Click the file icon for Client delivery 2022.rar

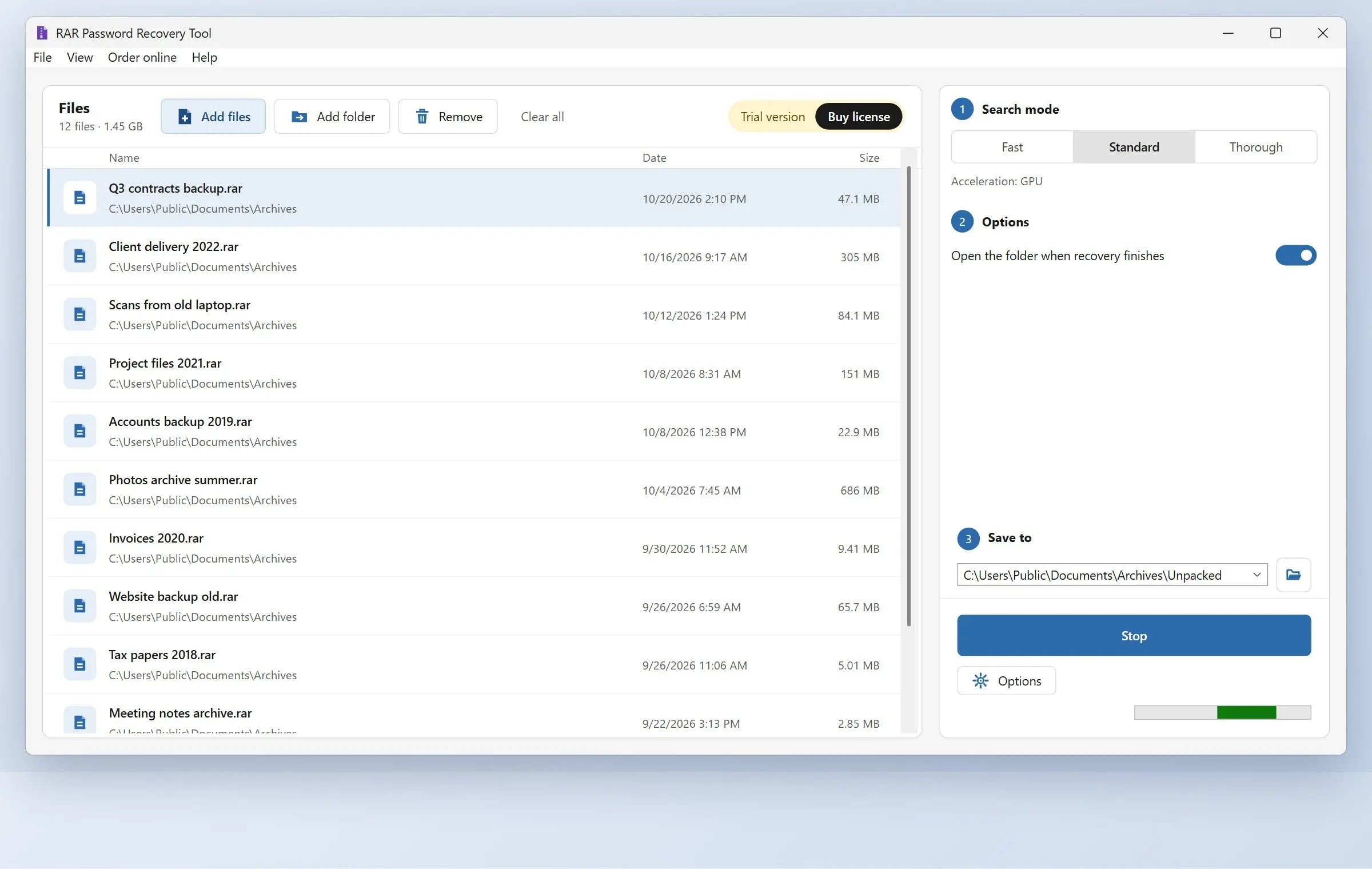coord(79,256)
